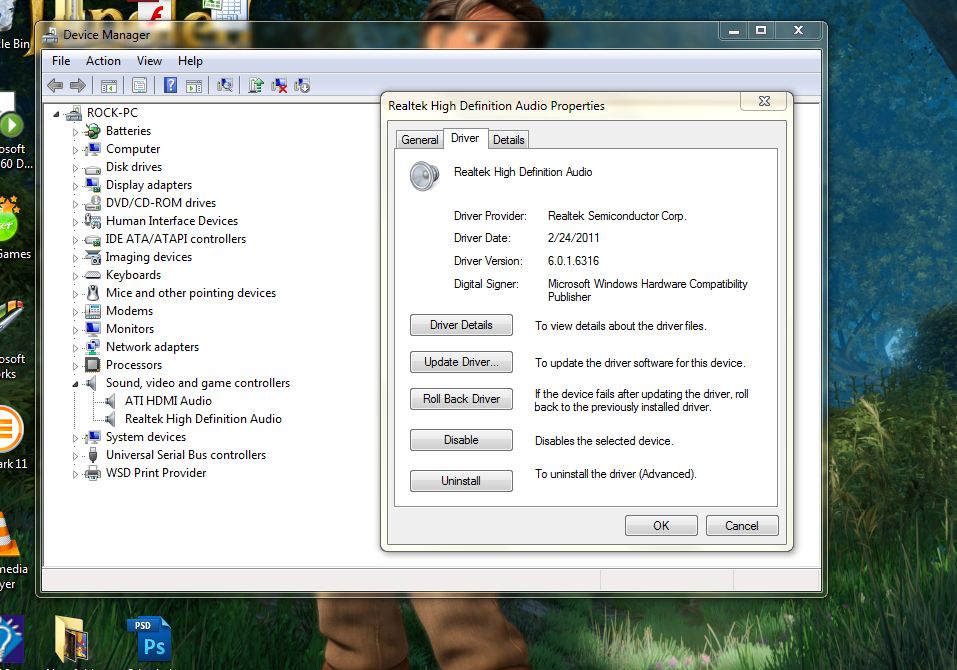Select the PSD Photoshop file on desktop
This screenshot has width=957, height=670.
coord(148,639)
